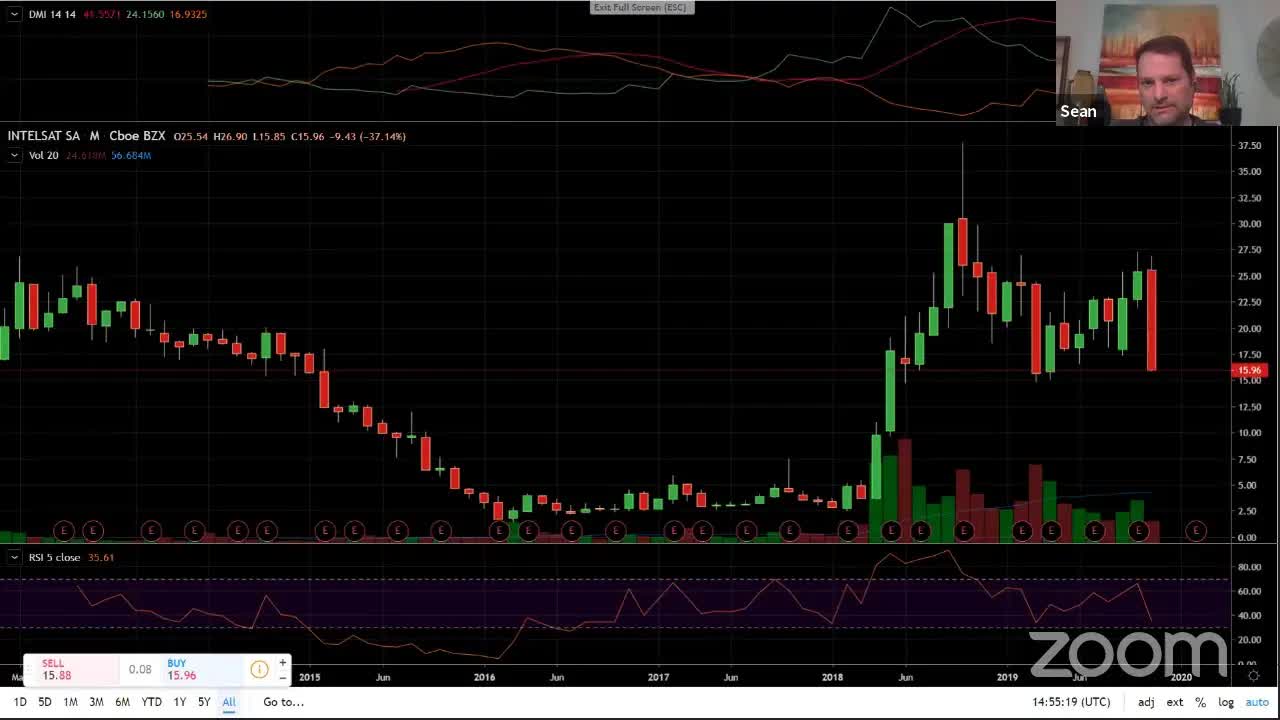Click the M interval label beside INTELSAT SA

coord(95,136)
